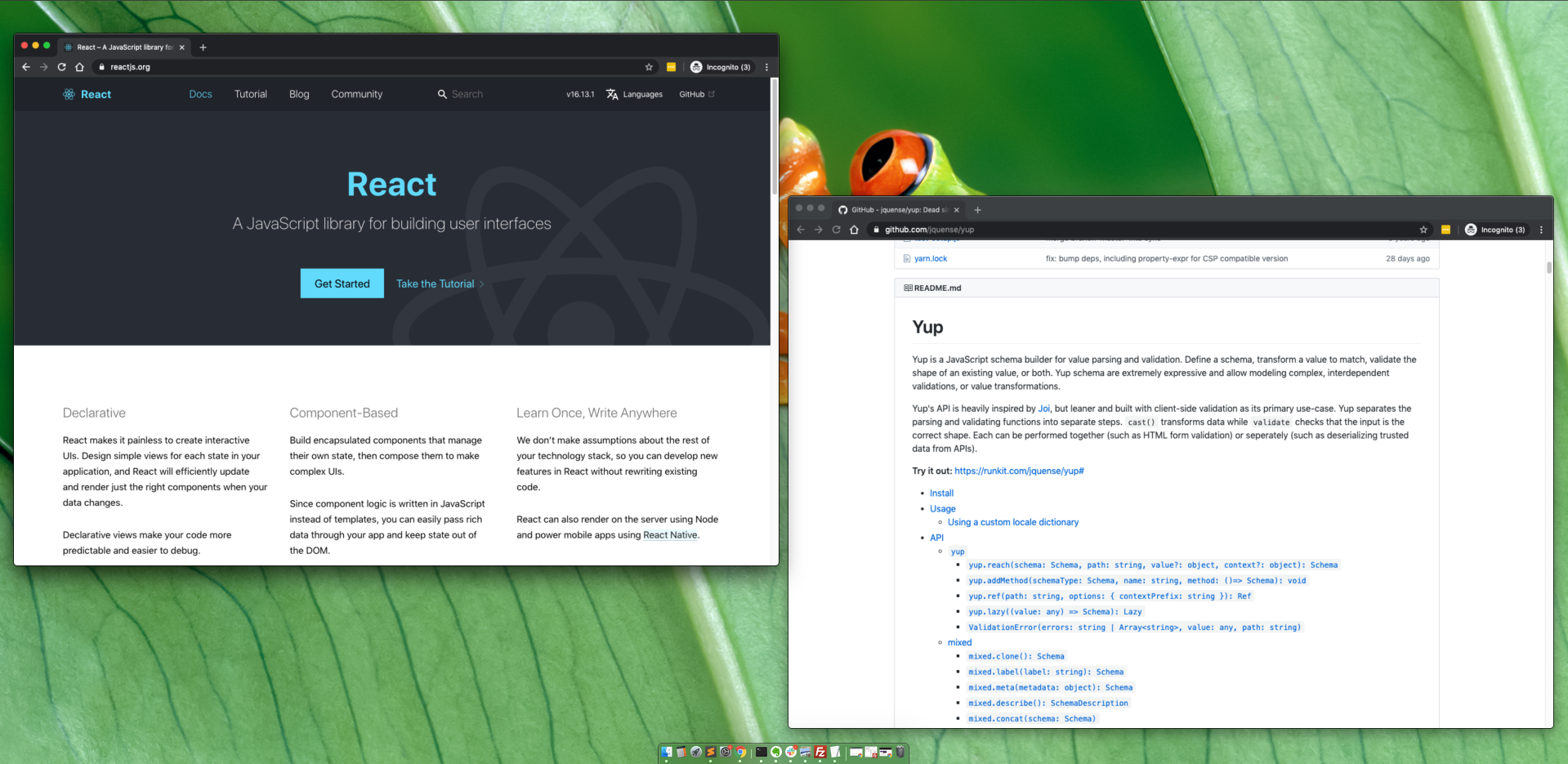Select the React tab title
This screenshot has height=764, width=1568.
pos(125,47)
